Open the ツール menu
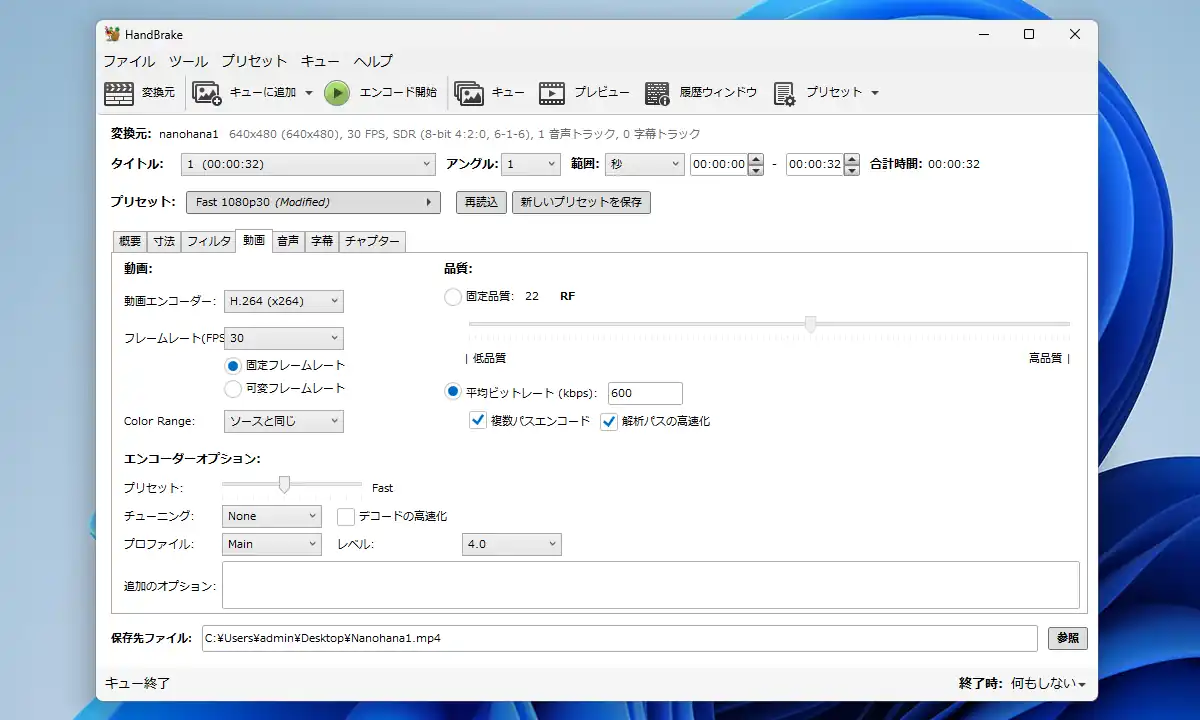Image resolution: width=1200 pixels, height=720 pixels. point(188,61)
